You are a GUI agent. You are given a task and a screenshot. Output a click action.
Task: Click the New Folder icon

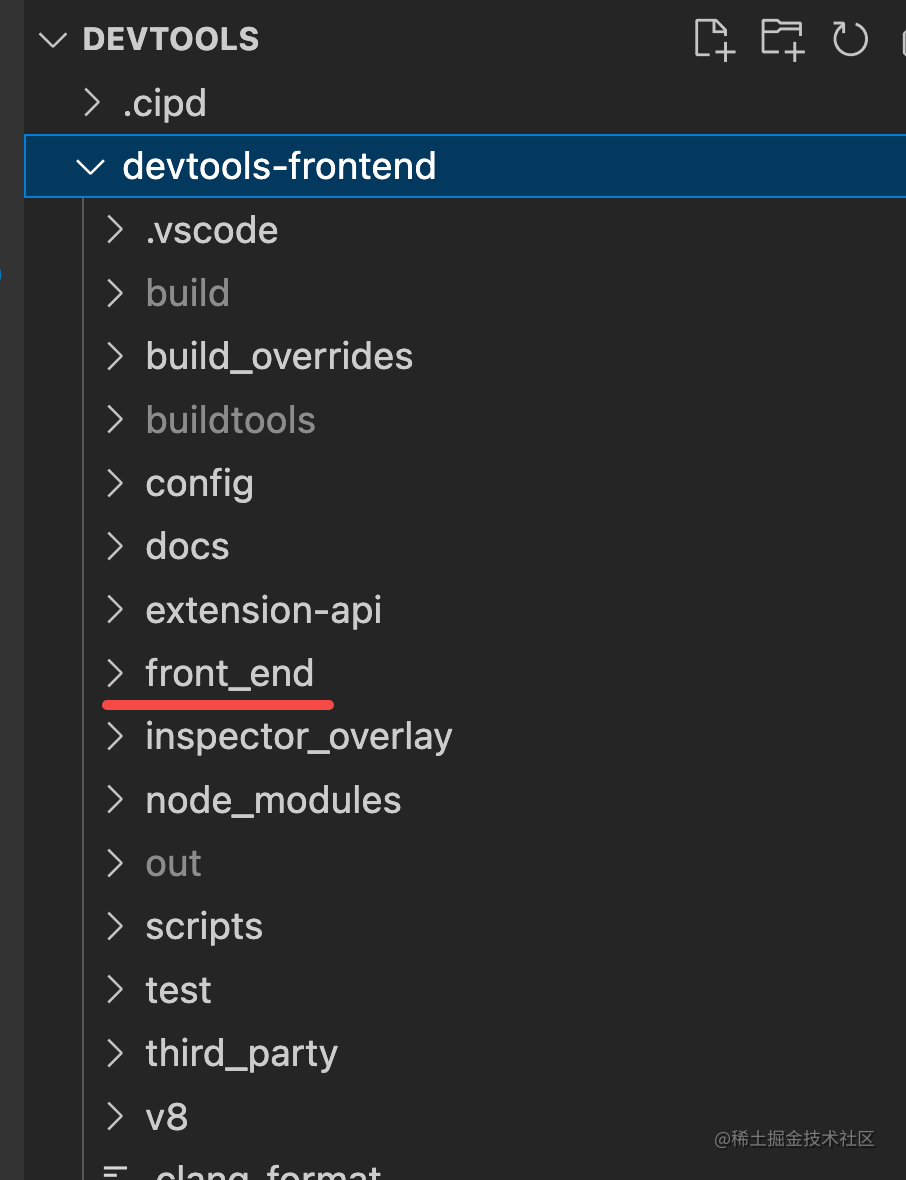pyautogui.click(x=782, y=39)
